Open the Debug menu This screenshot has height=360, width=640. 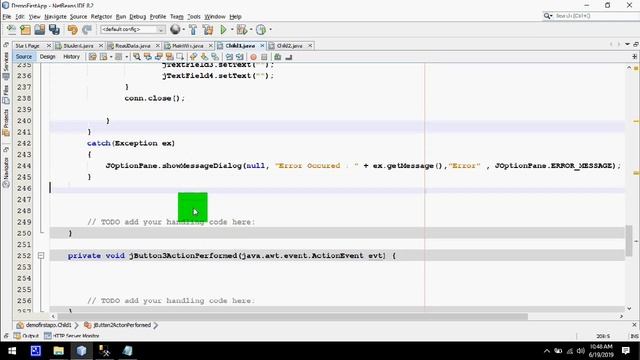pyautogui.click(x=138, y=17)
